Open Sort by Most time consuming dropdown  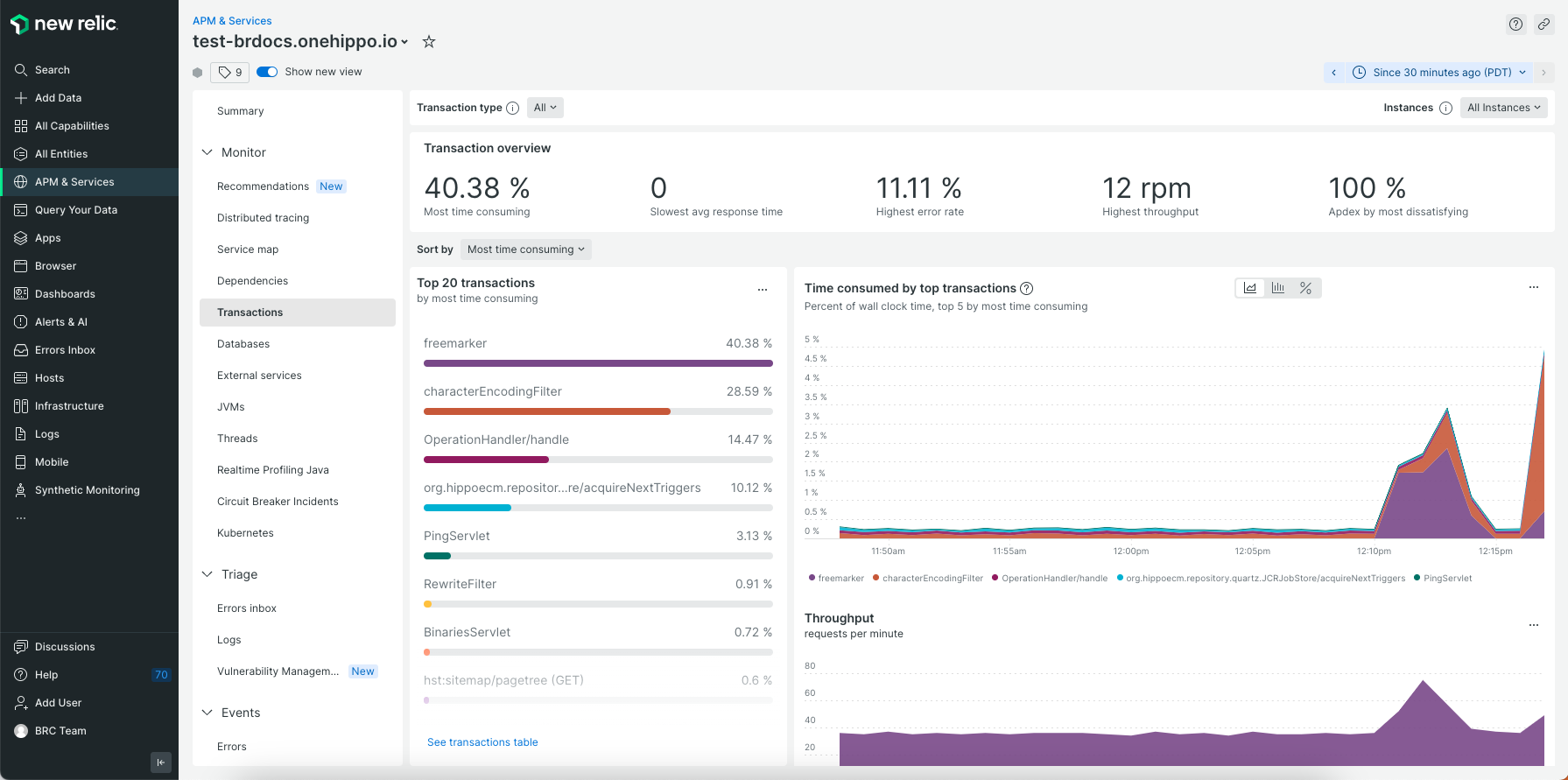coord(525,249)
